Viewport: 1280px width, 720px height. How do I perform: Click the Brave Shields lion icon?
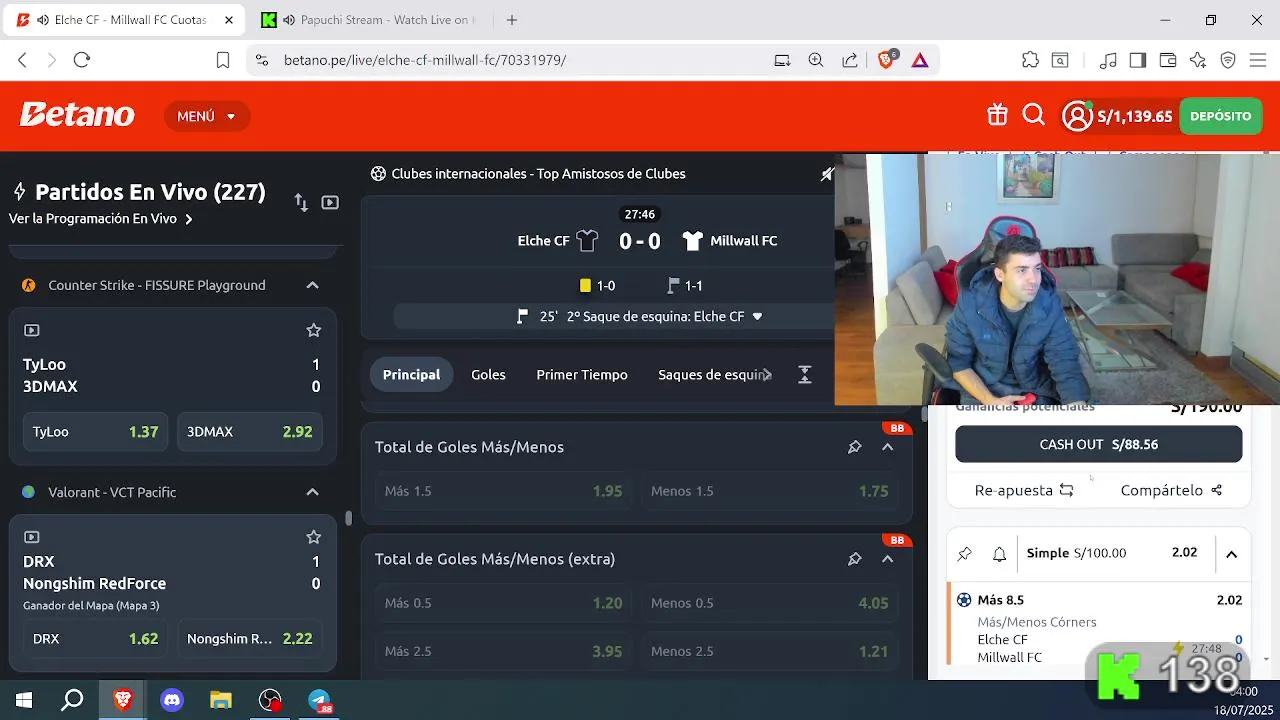tap(886, 60)
